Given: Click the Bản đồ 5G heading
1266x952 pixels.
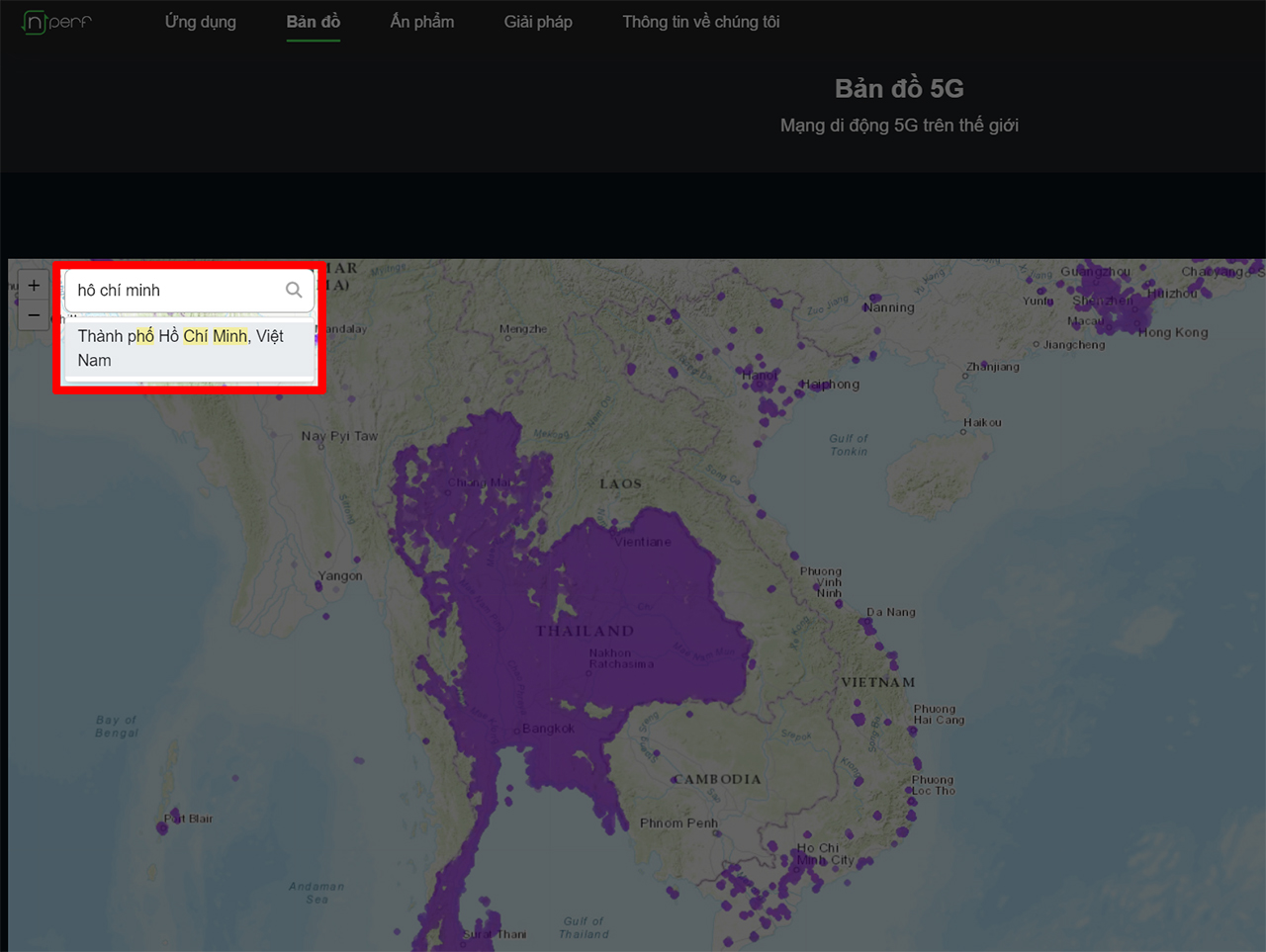Looking at the screenshot, I should coord(899,89).
